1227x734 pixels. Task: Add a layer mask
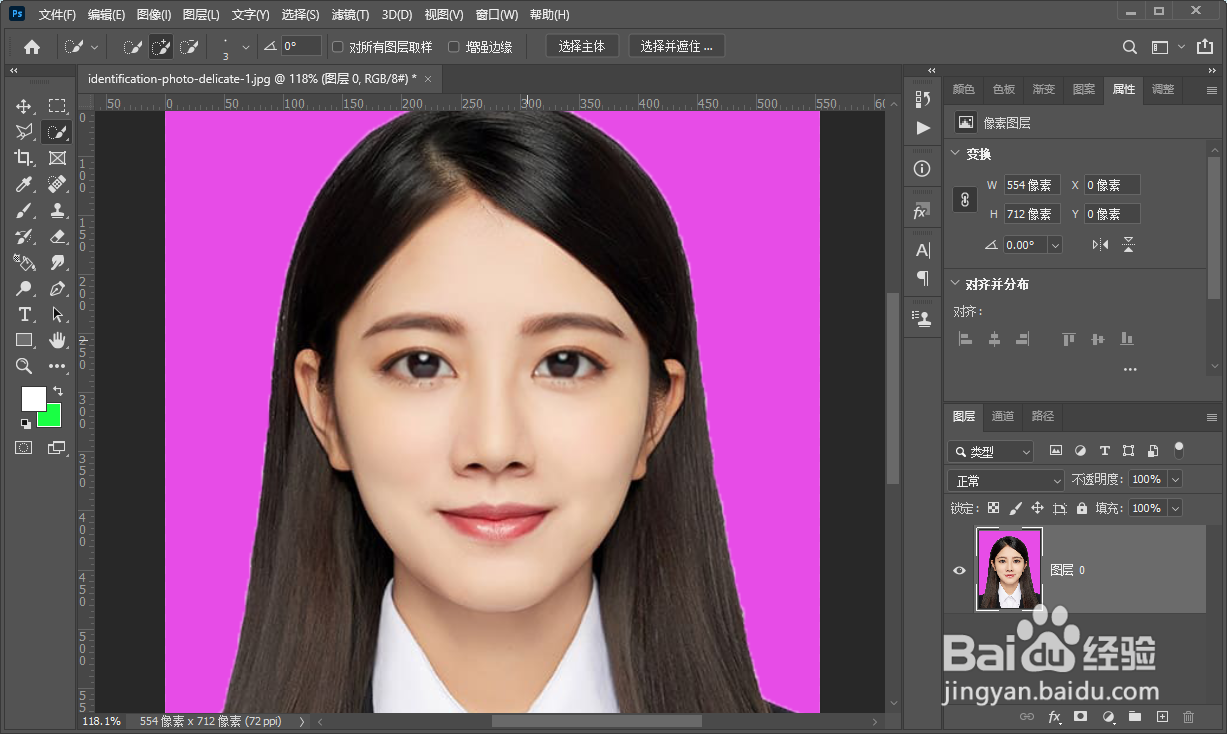(1081, 717)
